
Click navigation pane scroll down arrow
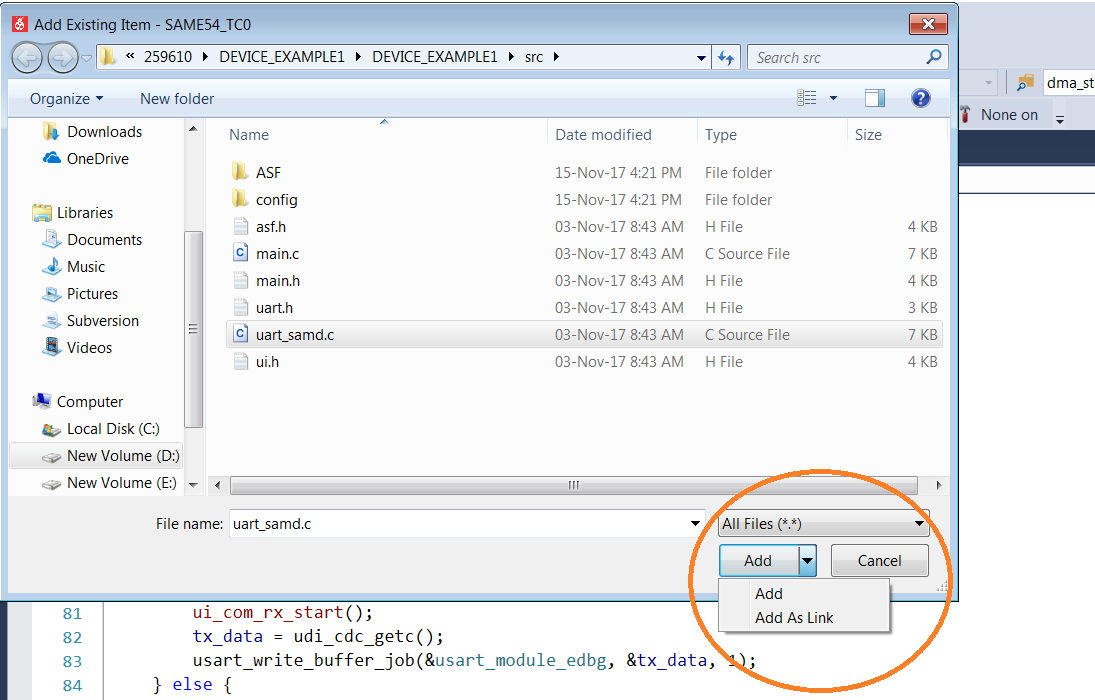pyautogui.click(x=193, y=485)
